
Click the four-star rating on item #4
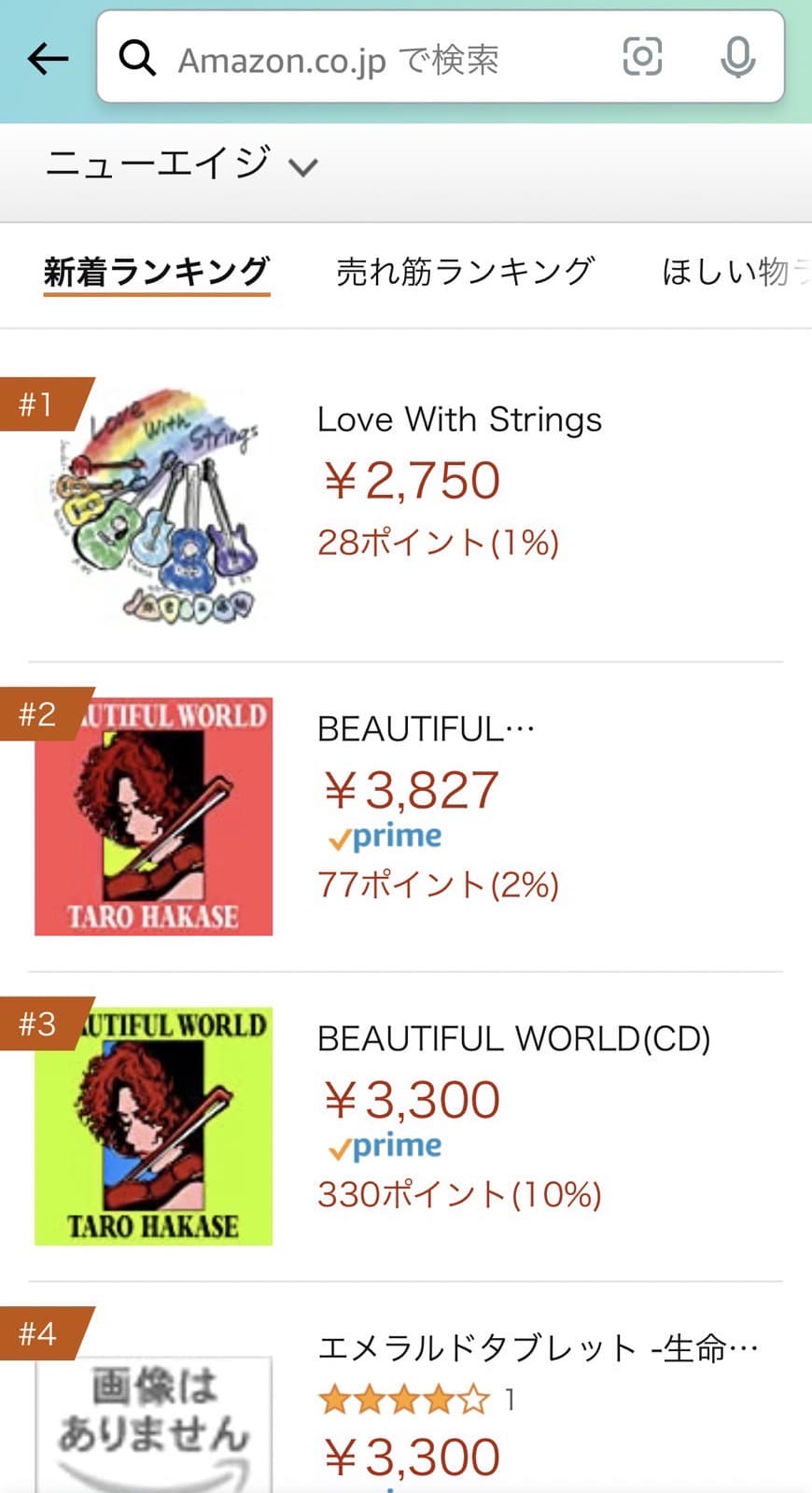pos(403,1400)
